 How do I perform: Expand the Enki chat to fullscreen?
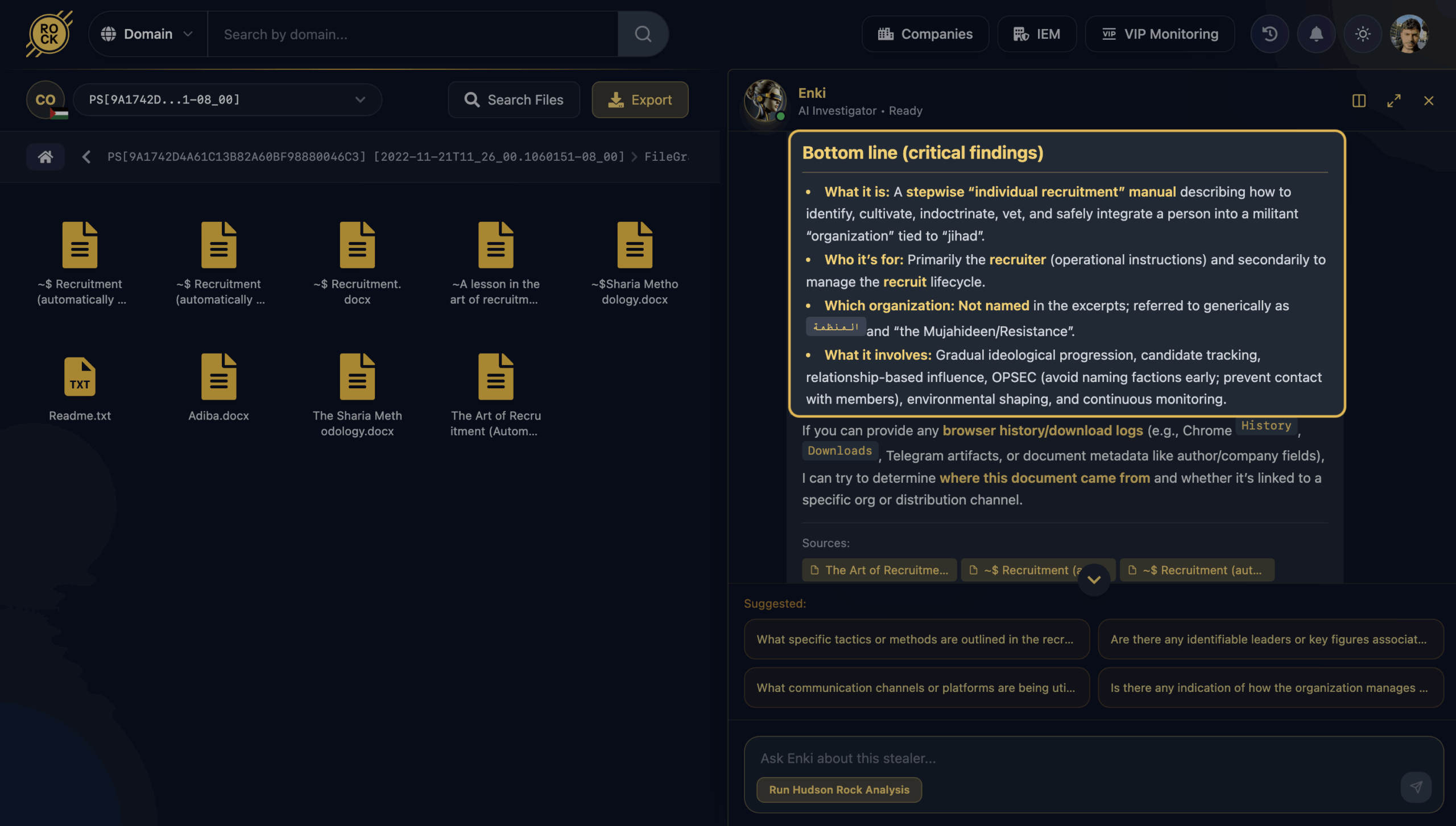point(1393,101)
